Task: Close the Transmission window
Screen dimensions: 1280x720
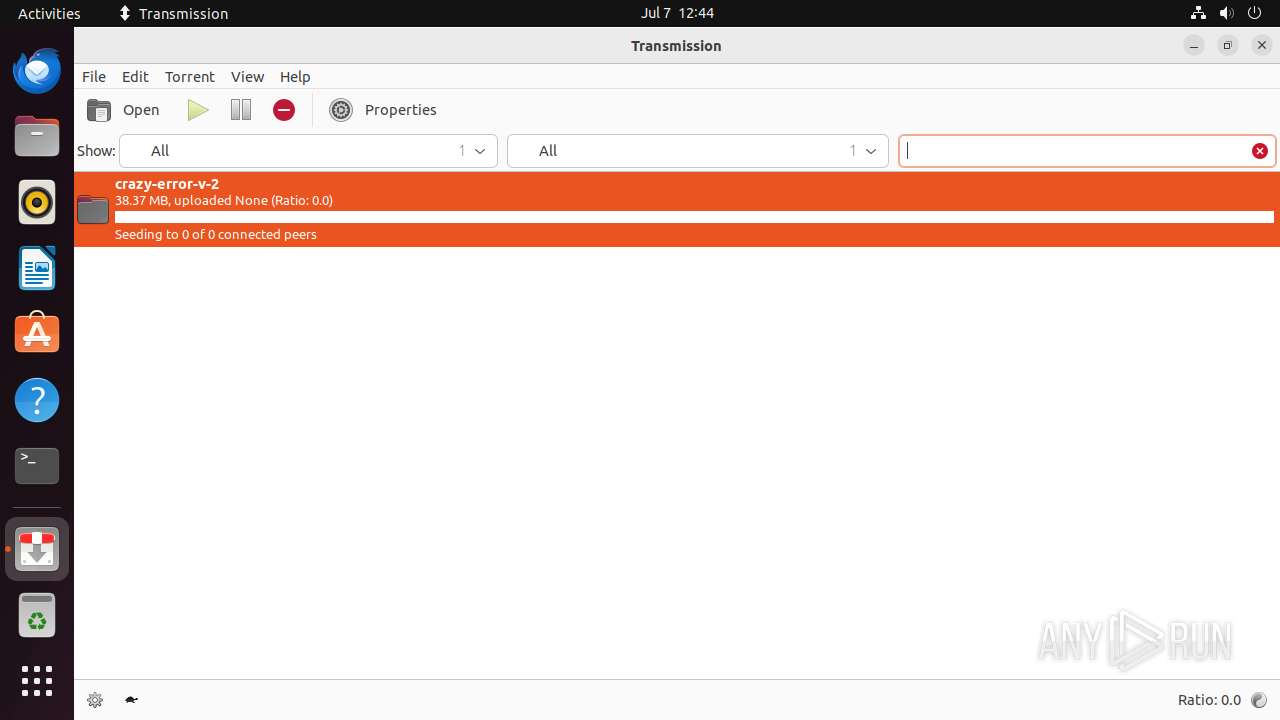Action: (1262, 46)
